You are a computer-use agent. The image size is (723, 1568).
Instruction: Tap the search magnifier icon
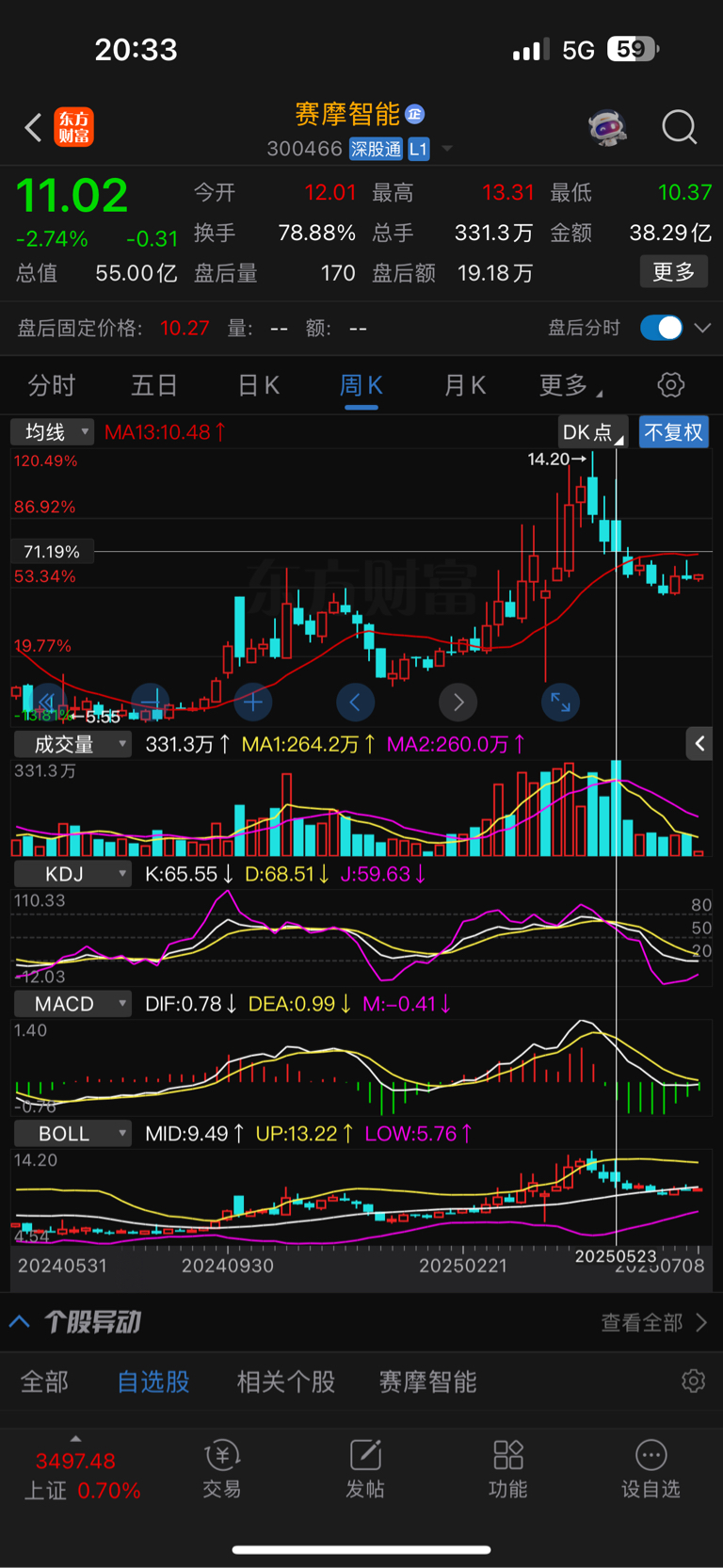[679, 127]
